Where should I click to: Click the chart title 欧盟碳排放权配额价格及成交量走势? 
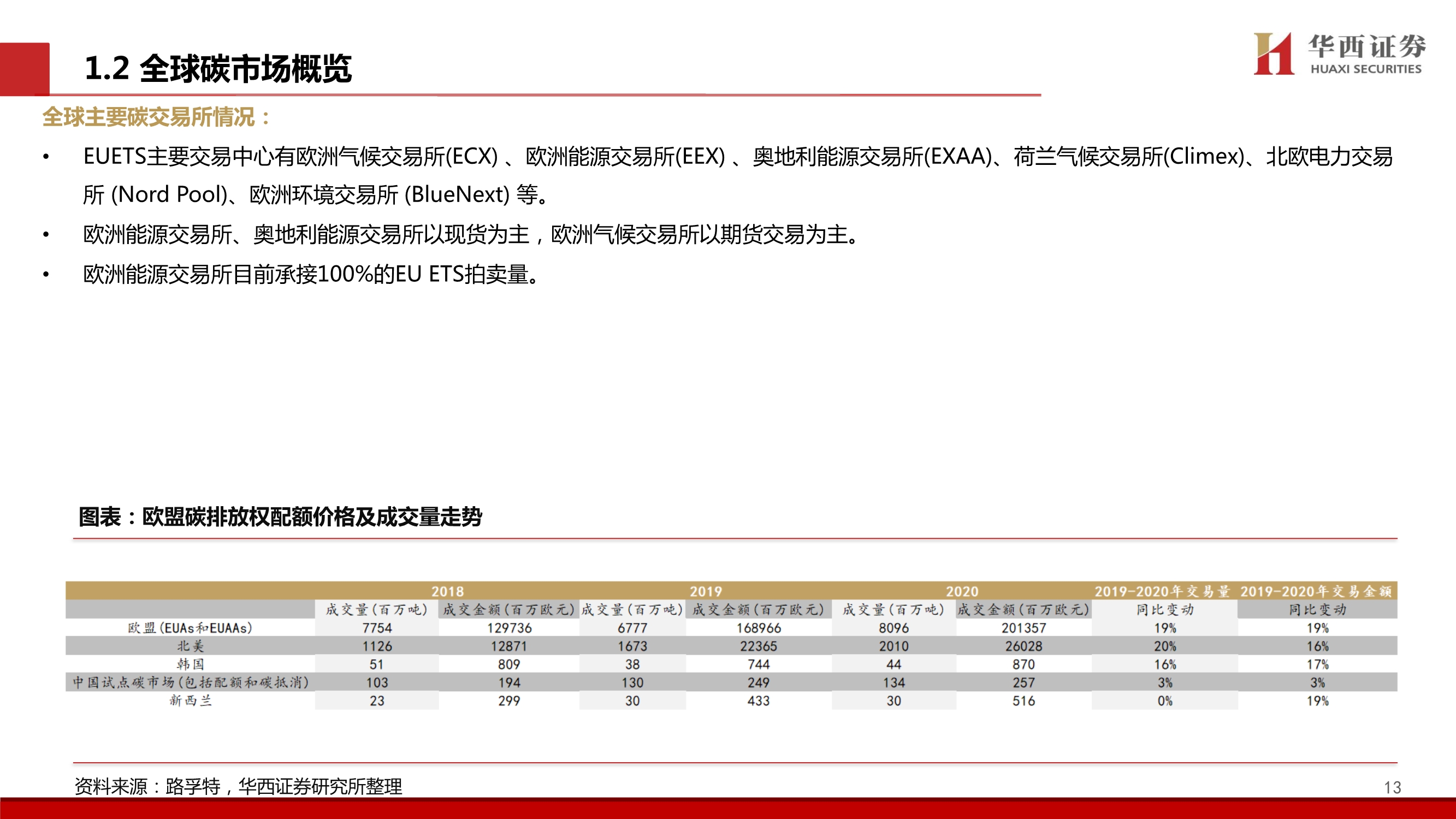(x=280, y=517)
